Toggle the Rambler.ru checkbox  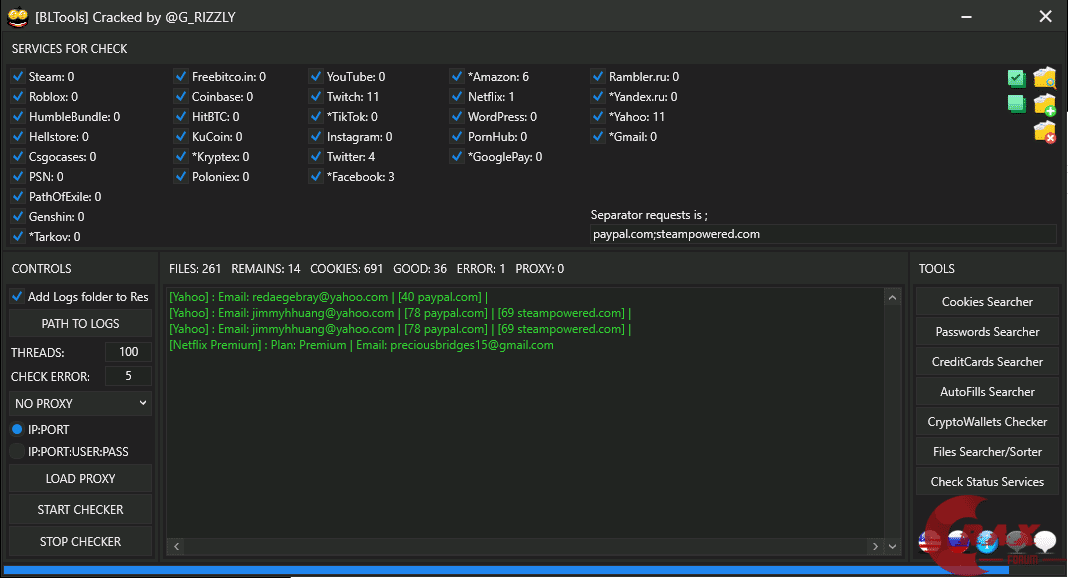point(598,76)
